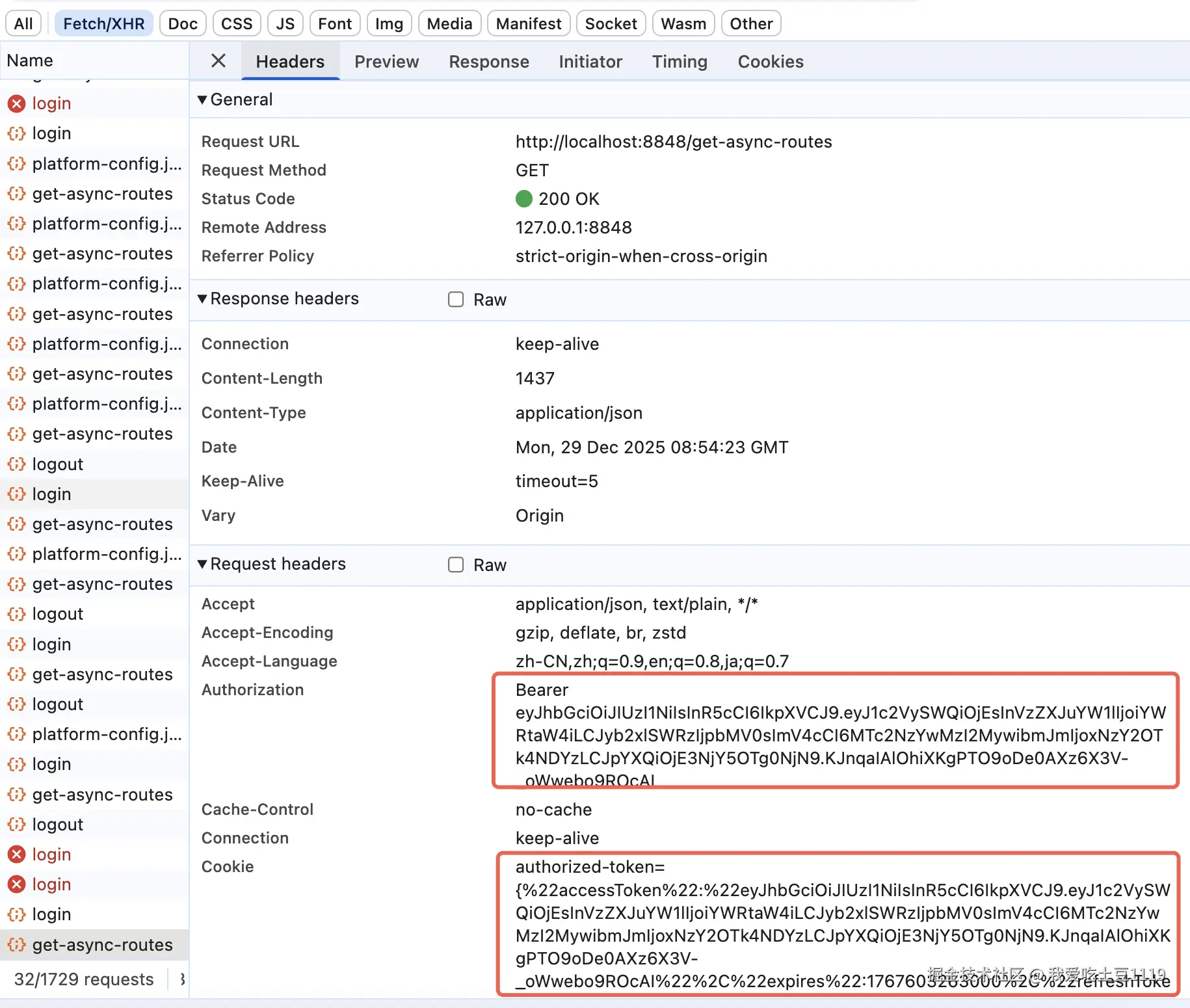Filter requests by Img
Image resolution: width=1190 pixels, height=1008 pixels.
pyautogui.click(x=390, y=23)
